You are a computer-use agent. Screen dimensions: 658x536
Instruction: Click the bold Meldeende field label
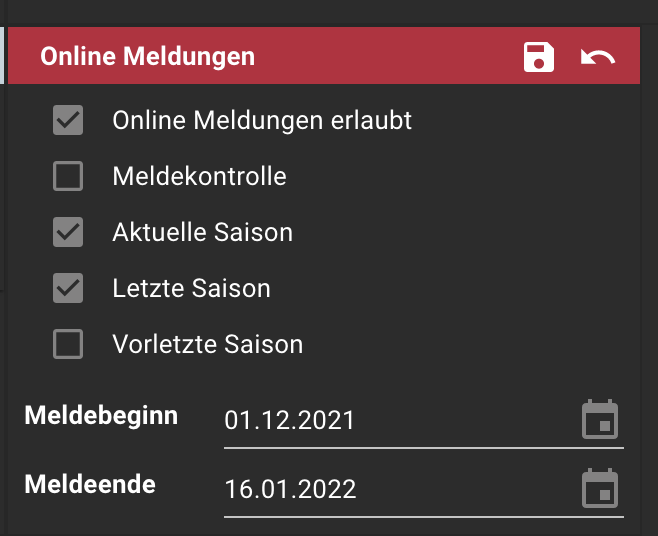tap(90, 484)
